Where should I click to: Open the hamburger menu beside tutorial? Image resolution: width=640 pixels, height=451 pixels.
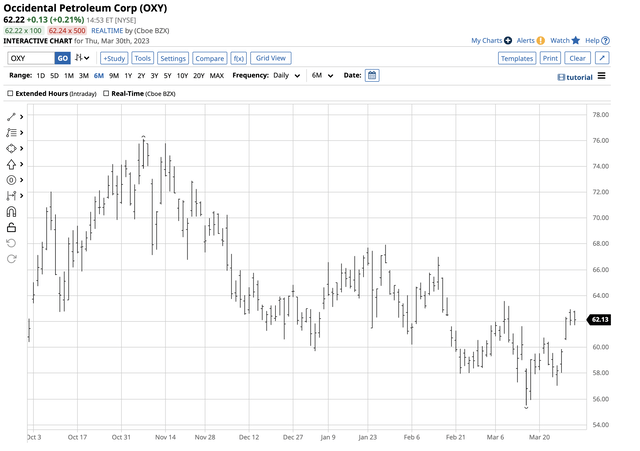tap(602, 76)
